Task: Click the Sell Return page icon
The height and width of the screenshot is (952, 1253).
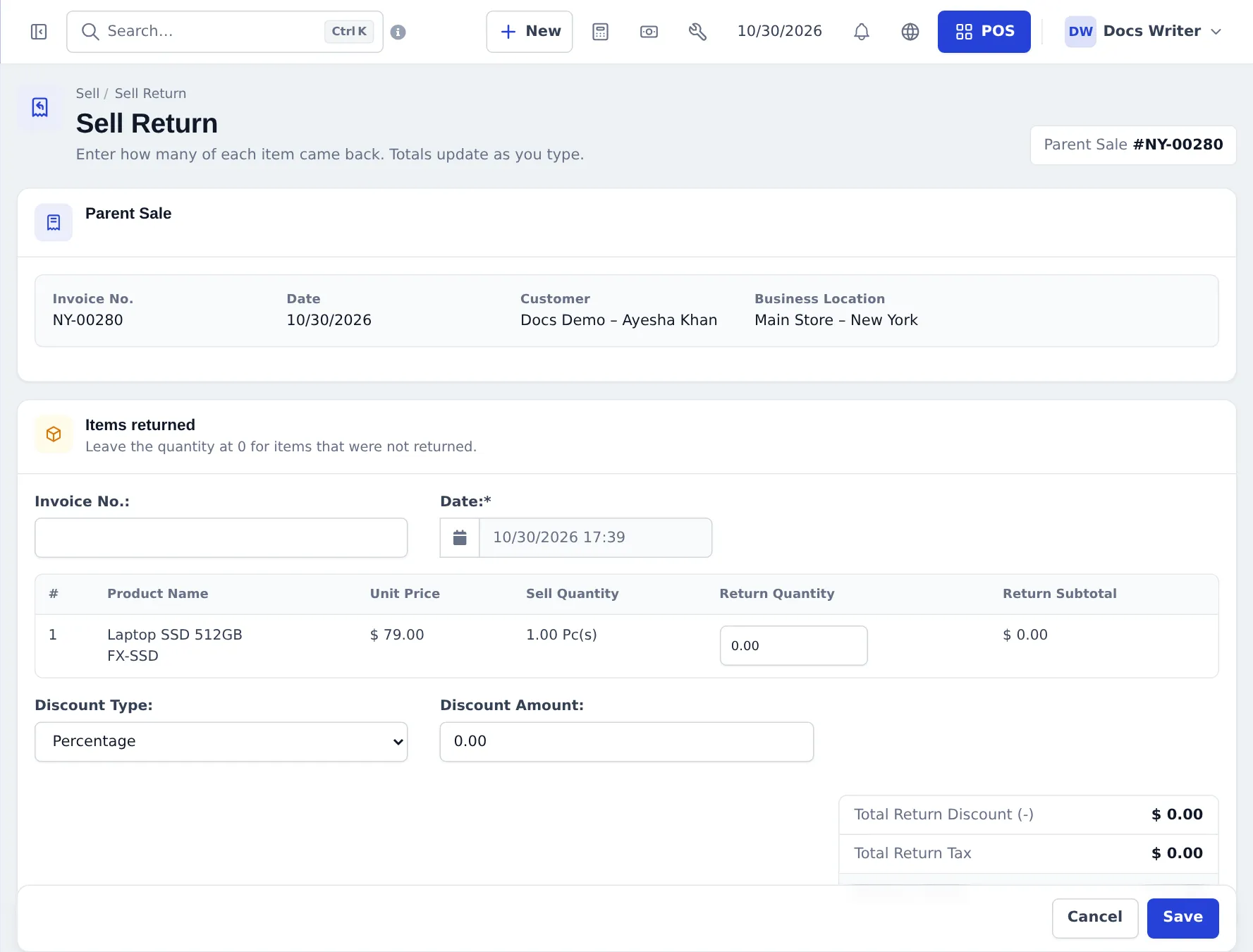Action: point(40,107)
